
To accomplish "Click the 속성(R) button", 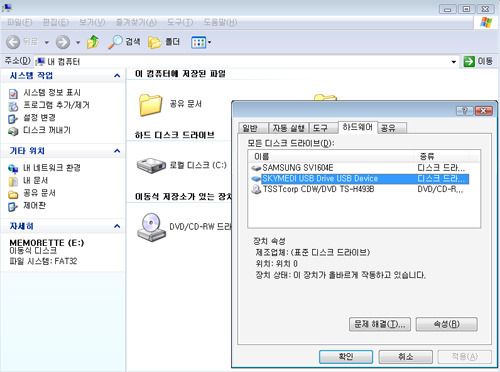I will click(447, 324).
